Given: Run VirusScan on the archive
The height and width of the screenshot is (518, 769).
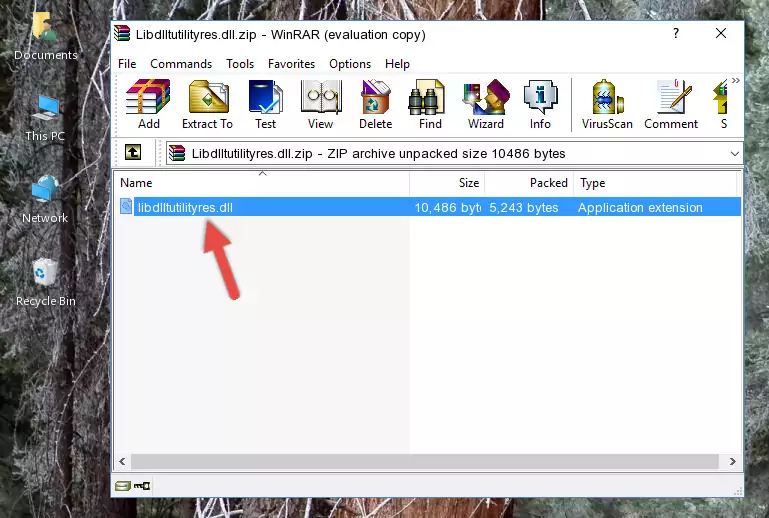Looking at the screenshot, I should pos(607,104).
